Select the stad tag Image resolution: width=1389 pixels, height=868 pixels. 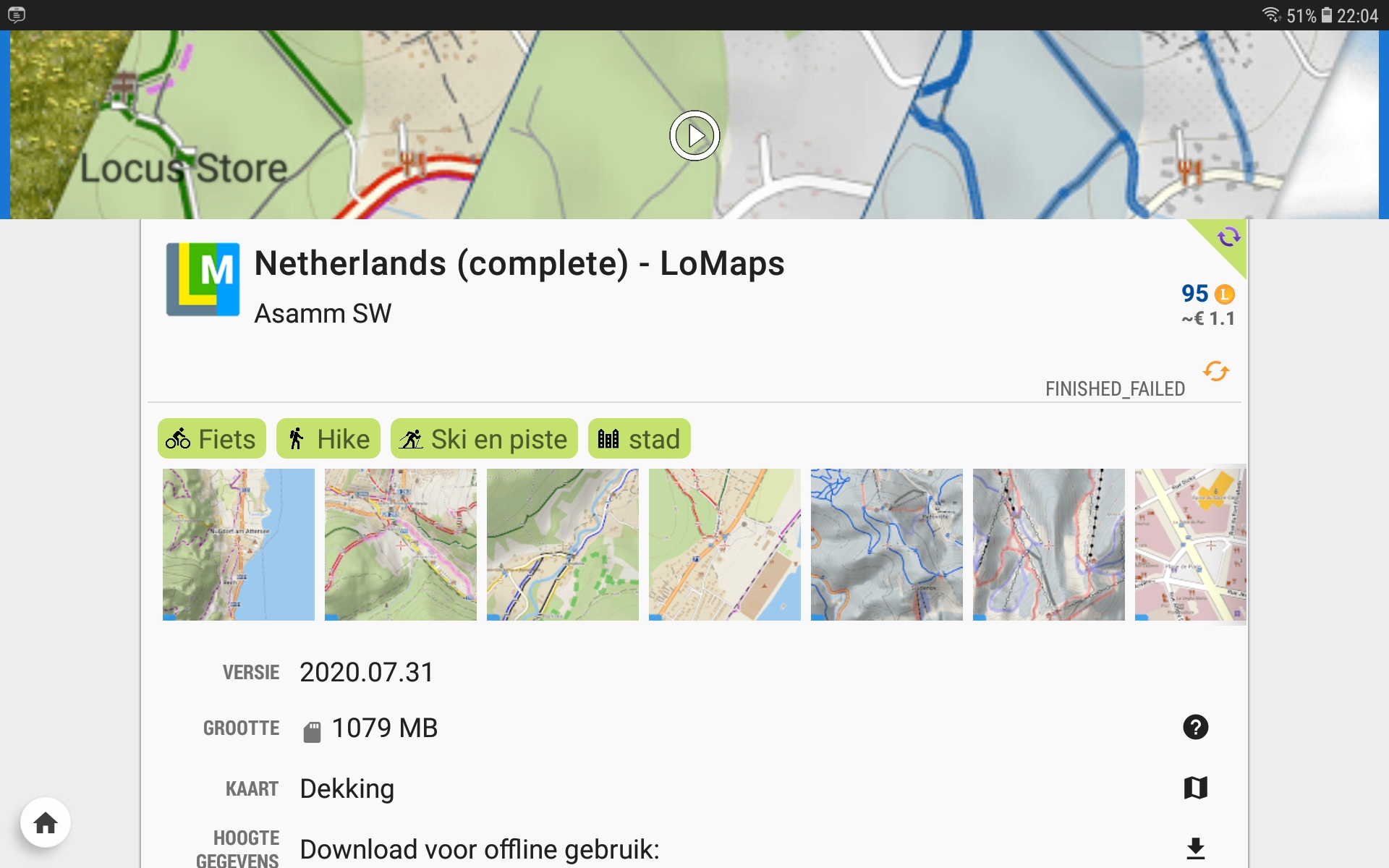(639, 439)
